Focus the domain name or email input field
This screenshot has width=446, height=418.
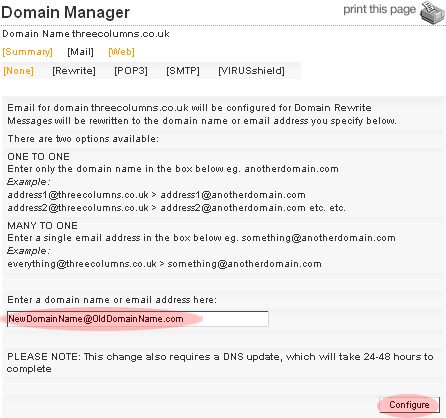(x=138, y=319)
